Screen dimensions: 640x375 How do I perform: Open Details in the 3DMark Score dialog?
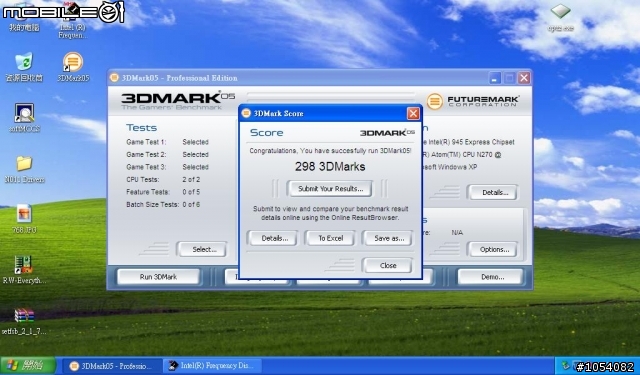pyautogui.click(x=274, y=238)
